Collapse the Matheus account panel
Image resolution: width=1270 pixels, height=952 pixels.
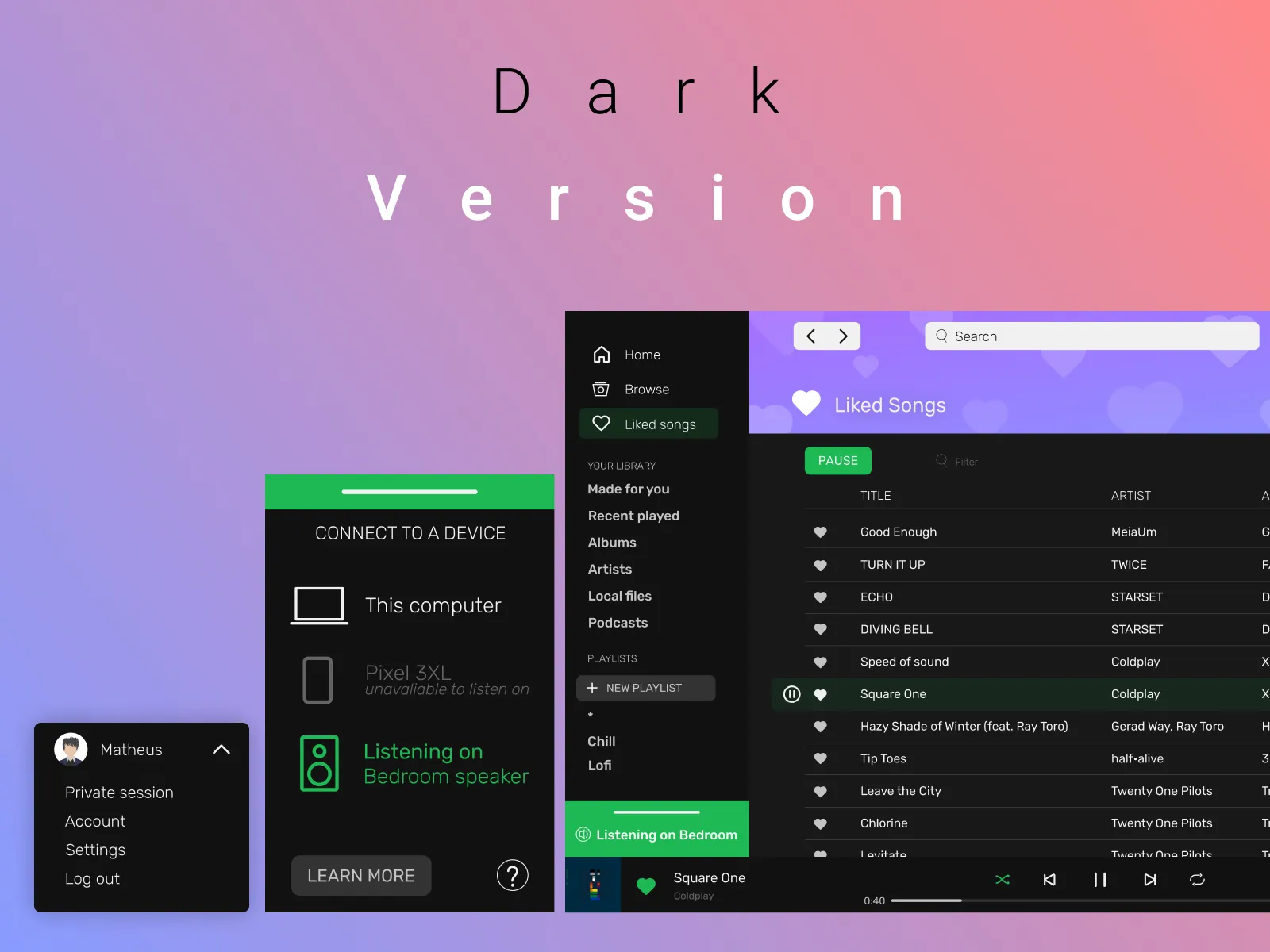pos(221,749)
